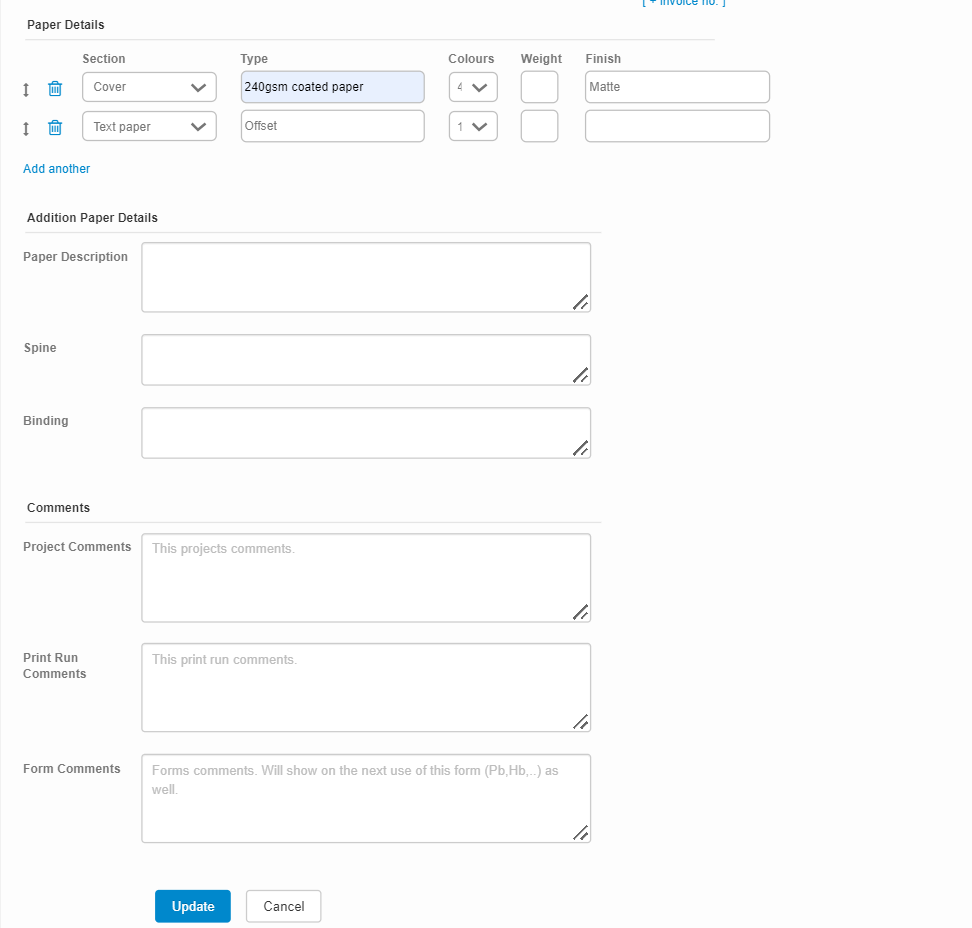Click the Type column label
This screenshot has width=972, height=928.
254,59
